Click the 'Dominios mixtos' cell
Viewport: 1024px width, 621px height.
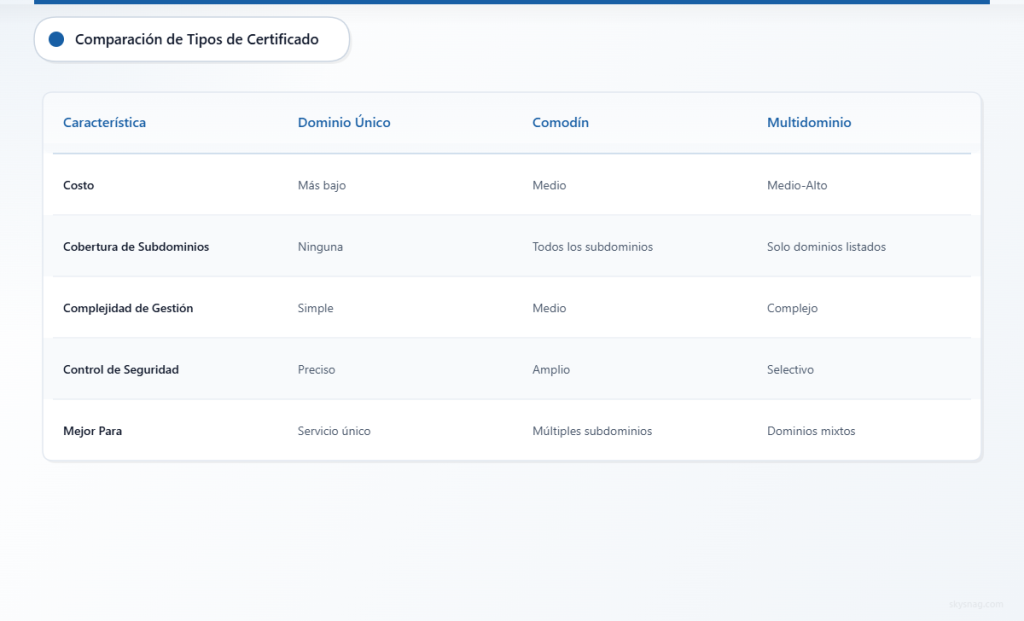pyautogui.click(x=811, y=430)
